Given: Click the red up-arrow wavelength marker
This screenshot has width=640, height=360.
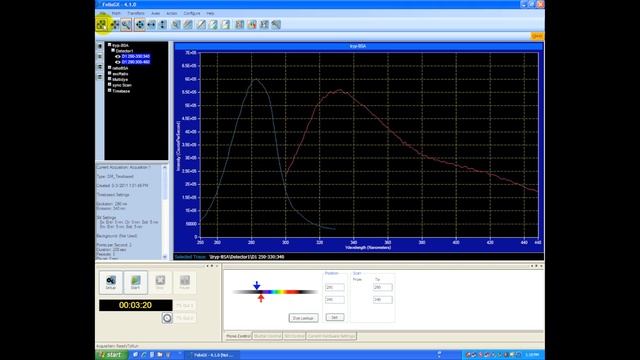Looking at the screenshot, I should pyautogui.click(x=261, y=298).
